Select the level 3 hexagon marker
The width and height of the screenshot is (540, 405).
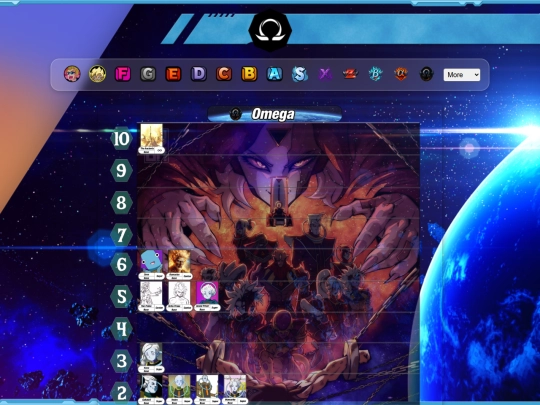click(121, 361)
